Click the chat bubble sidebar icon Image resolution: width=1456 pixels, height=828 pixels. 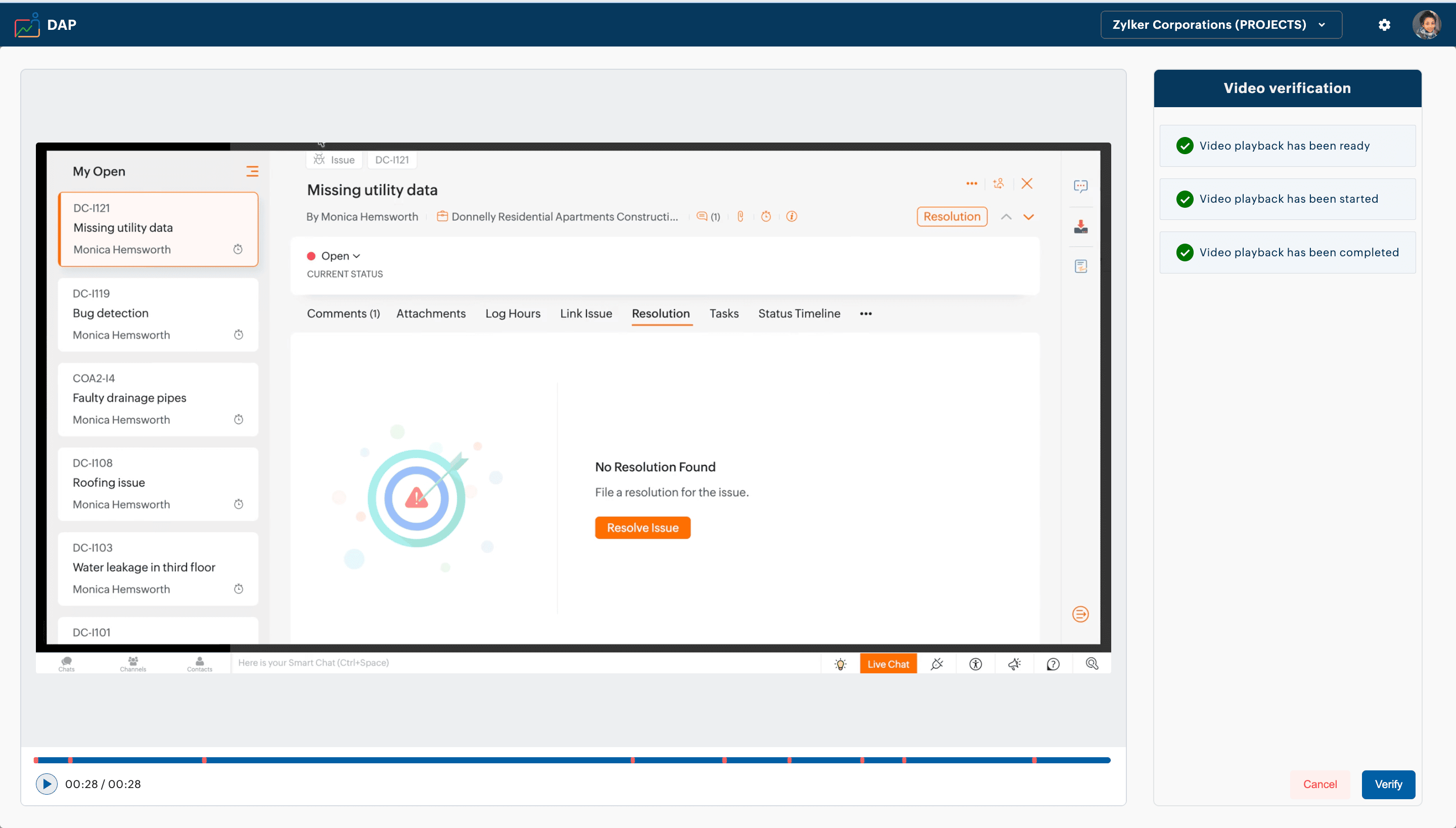coord(1081,187)
